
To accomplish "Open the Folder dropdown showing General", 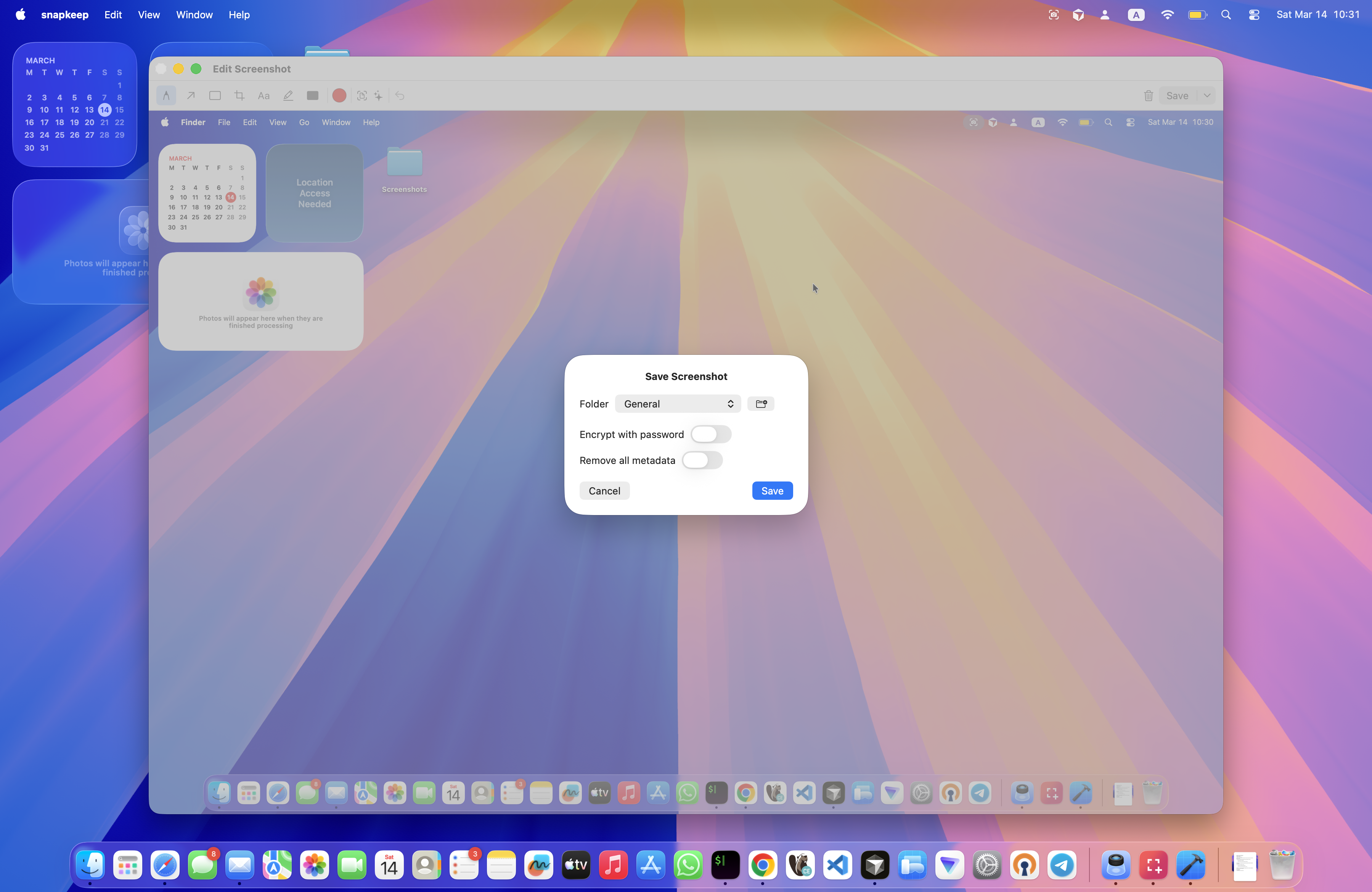I will click(677, 404).
